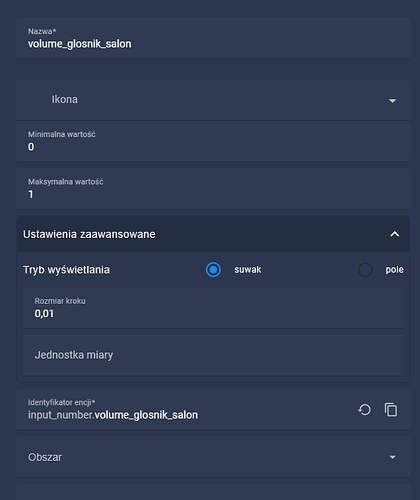Click the Jednostka miary field
This screenshot has height=500, width=420.
pos(213,355)
